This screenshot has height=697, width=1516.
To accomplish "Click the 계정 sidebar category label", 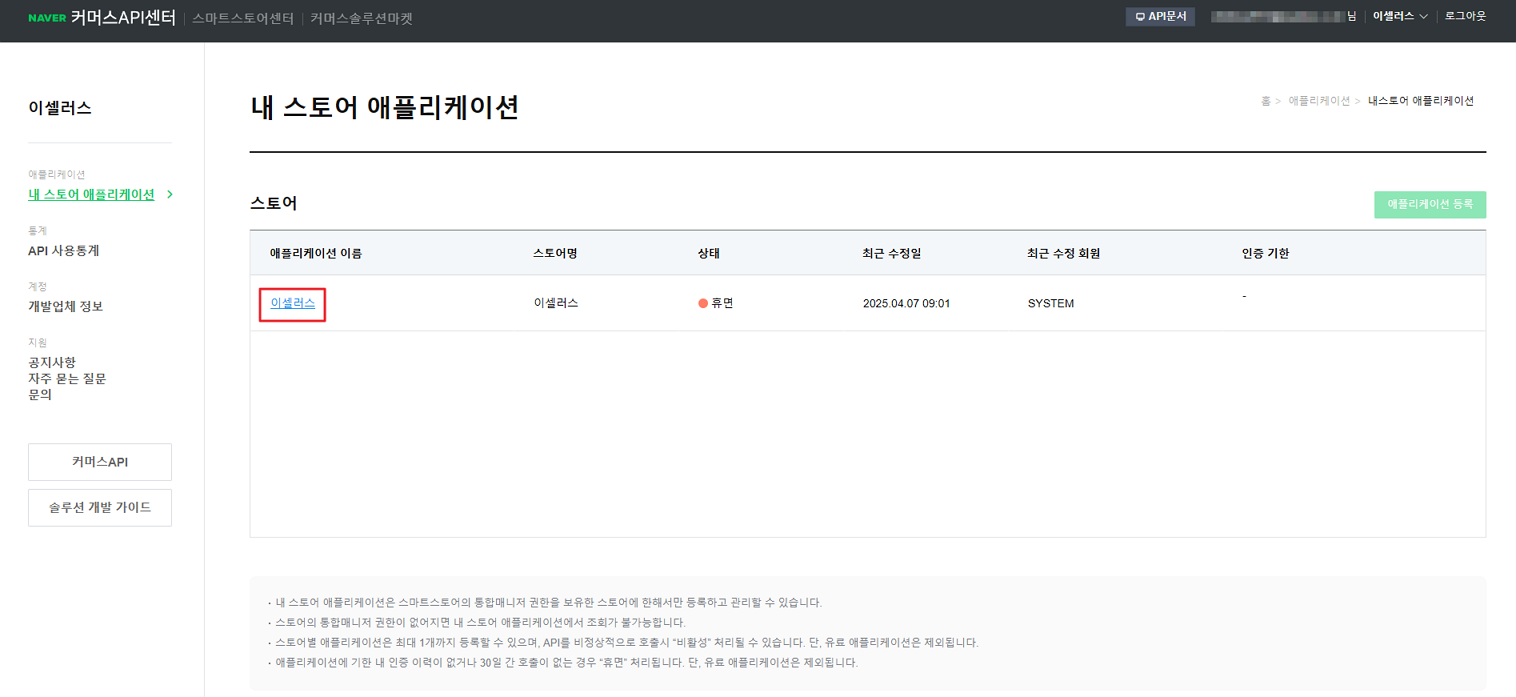I will click(38, 286).
